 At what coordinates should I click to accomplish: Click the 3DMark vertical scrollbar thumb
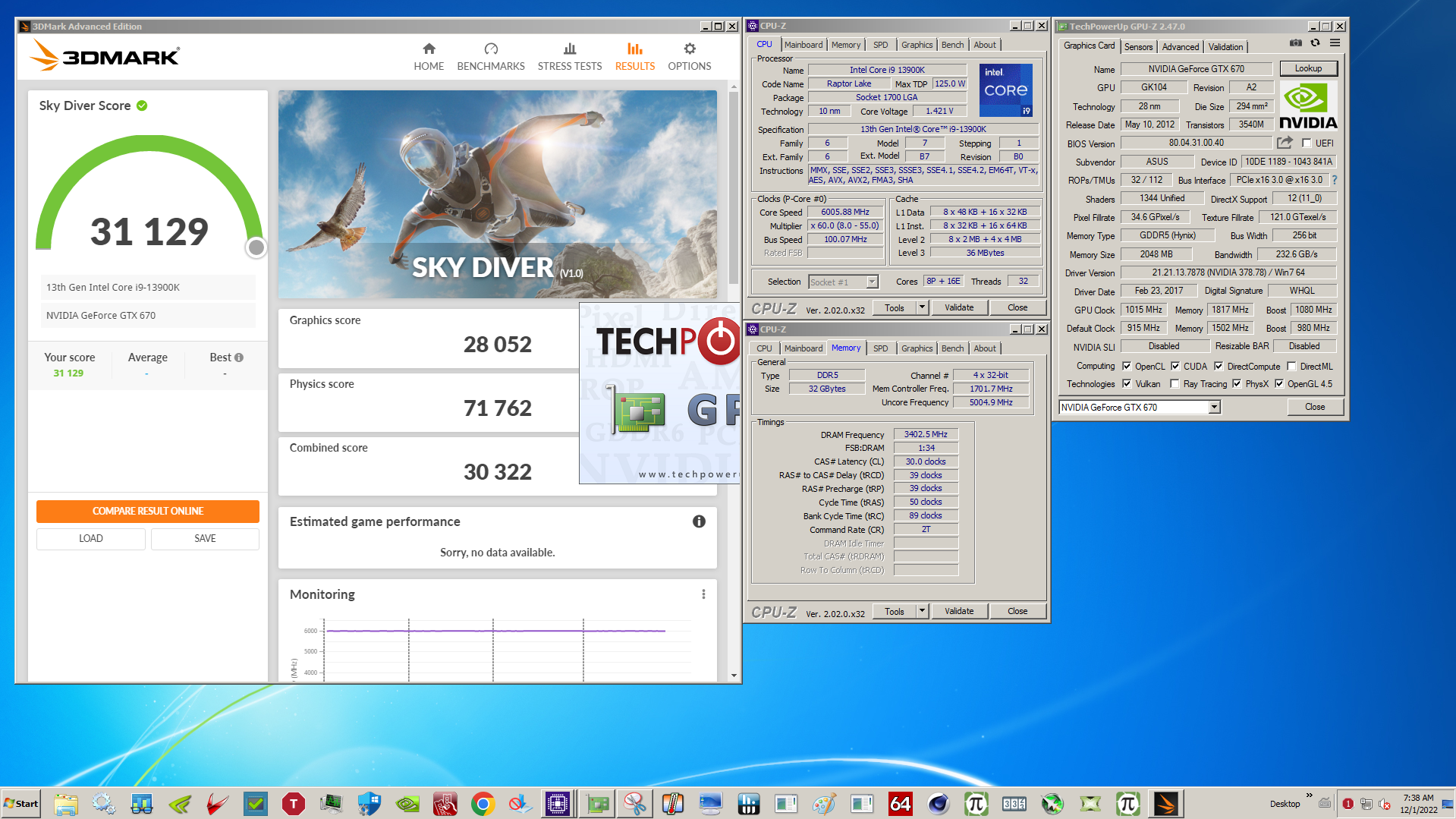click(734, 187)
